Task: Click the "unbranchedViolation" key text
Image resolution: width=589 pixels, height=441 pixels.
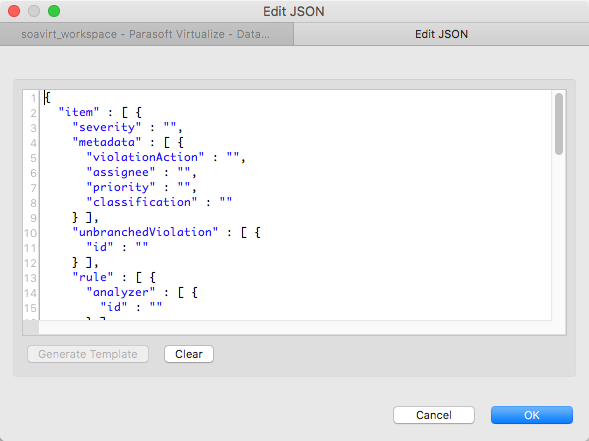Action: pos(145,232)
